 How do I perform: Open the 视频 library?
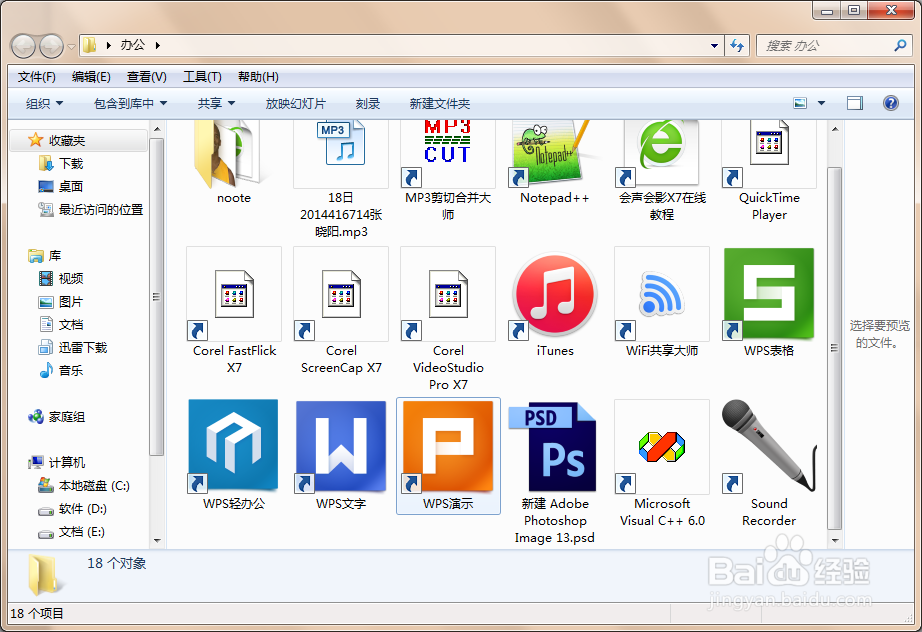[x=71, y=279]
